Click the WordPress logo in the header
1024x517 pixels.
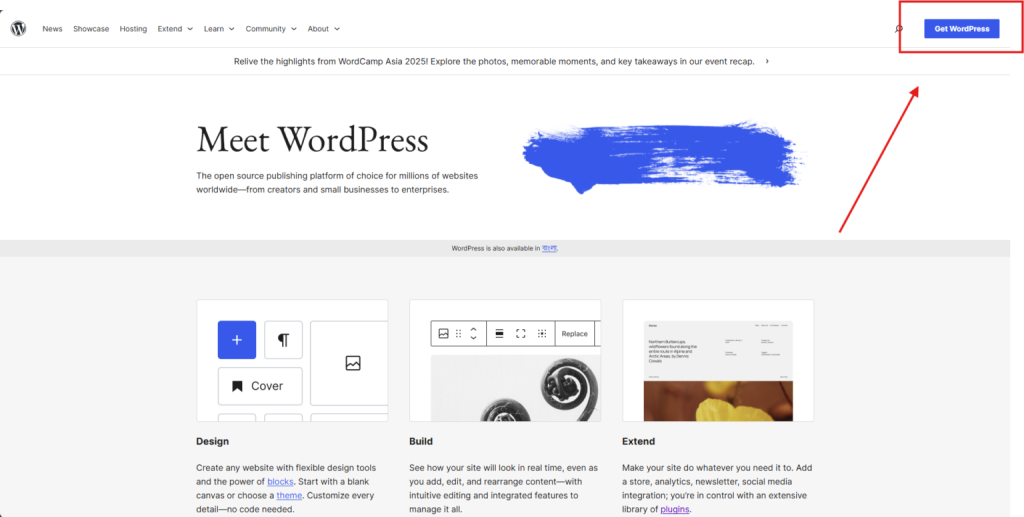18,29
